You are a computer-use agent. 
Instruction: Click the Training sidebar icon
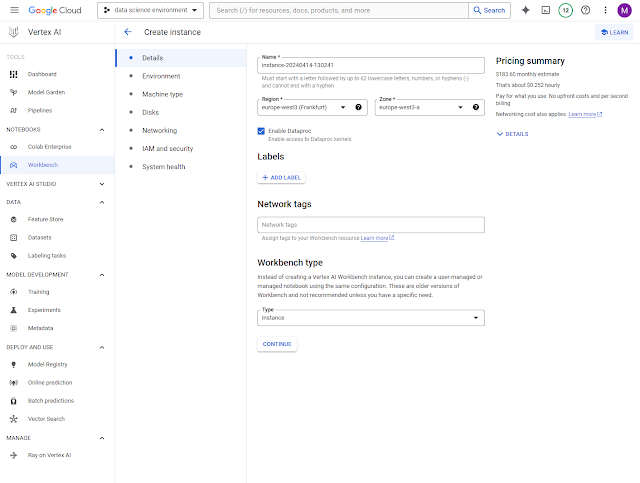click(x=13, y=292)
